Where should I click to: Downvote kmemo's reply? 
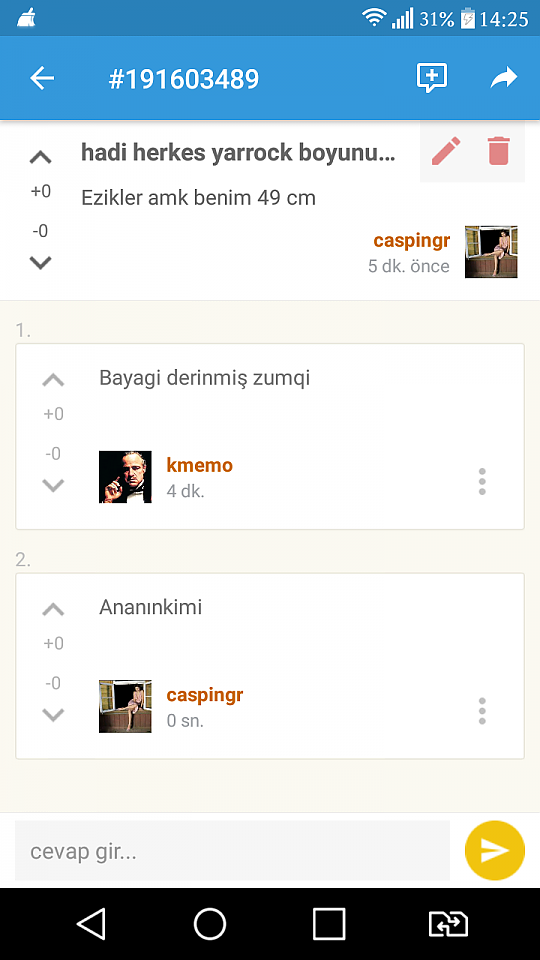[53, 486]
